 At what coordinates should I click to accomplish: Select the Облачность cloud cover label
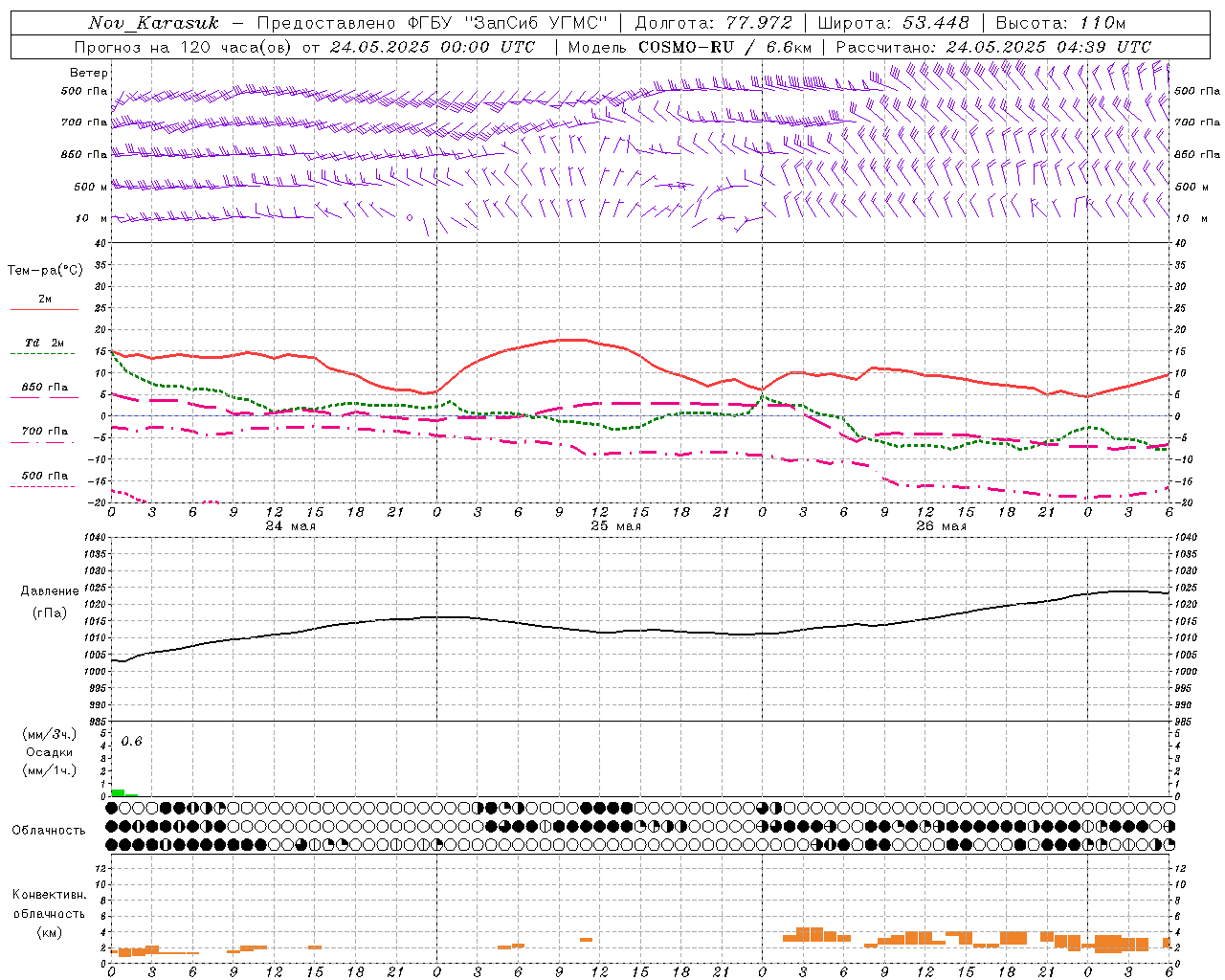[x=49, y=831]
